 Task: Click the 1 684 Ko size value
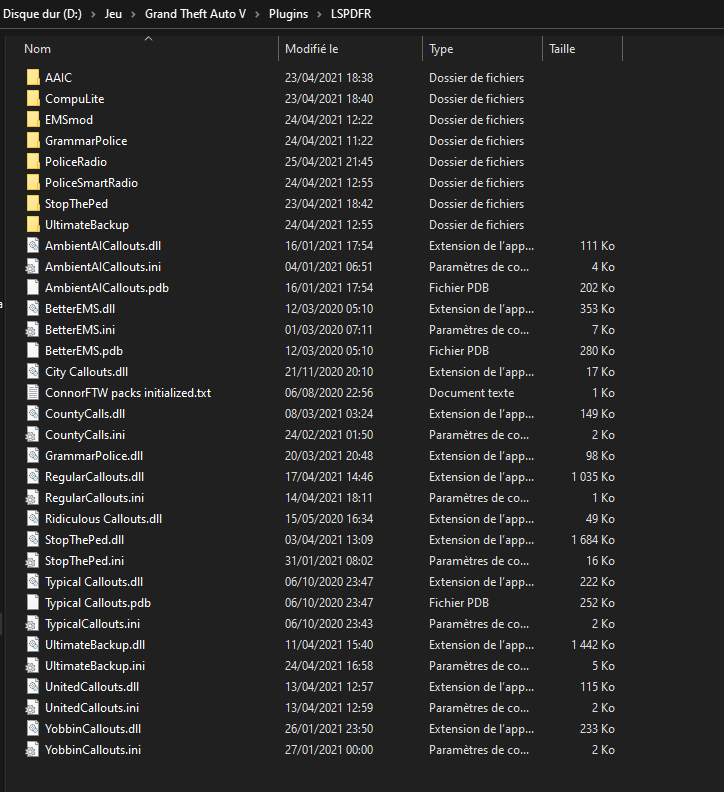(593, 540)
